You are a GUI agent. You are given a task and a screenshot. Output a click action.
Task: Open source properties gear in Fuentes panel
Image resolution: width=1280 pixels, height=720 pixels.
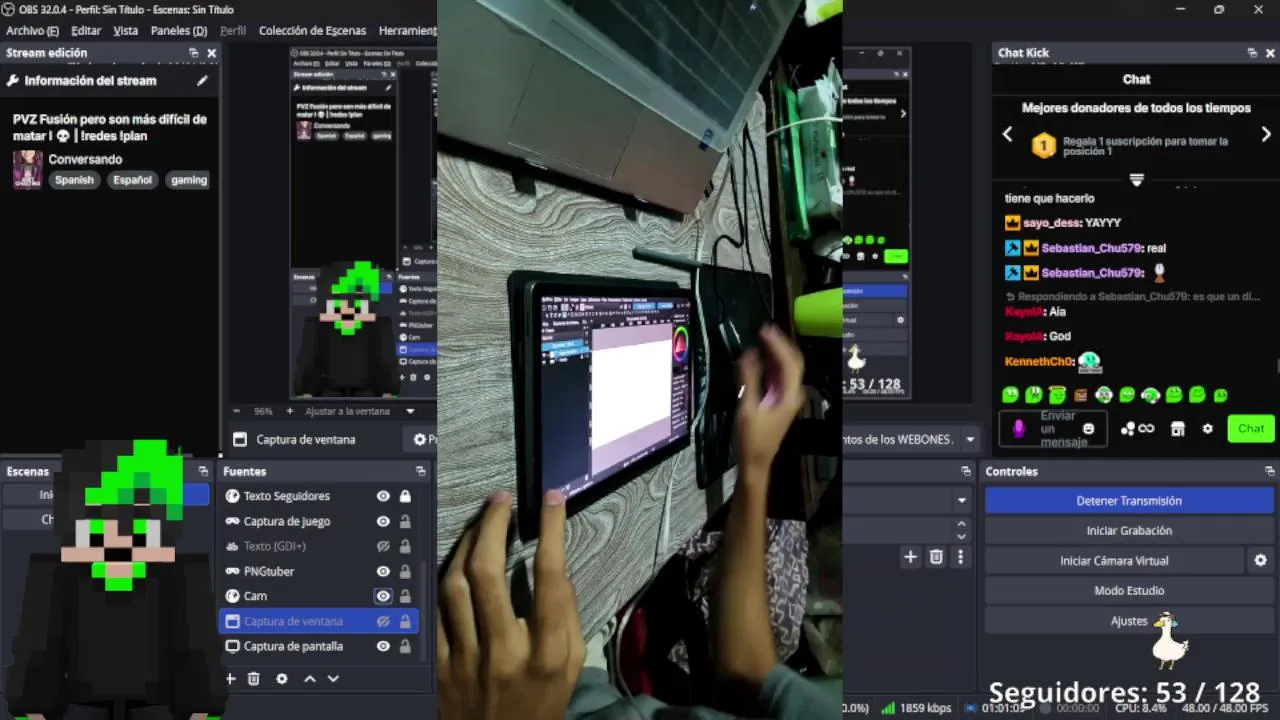click(282, 678)
